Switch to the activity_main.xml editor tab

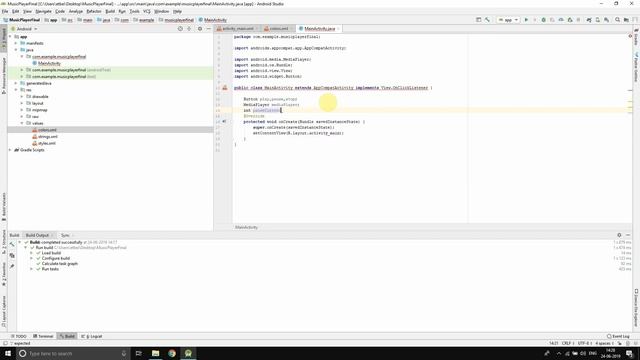pos(238,29)
